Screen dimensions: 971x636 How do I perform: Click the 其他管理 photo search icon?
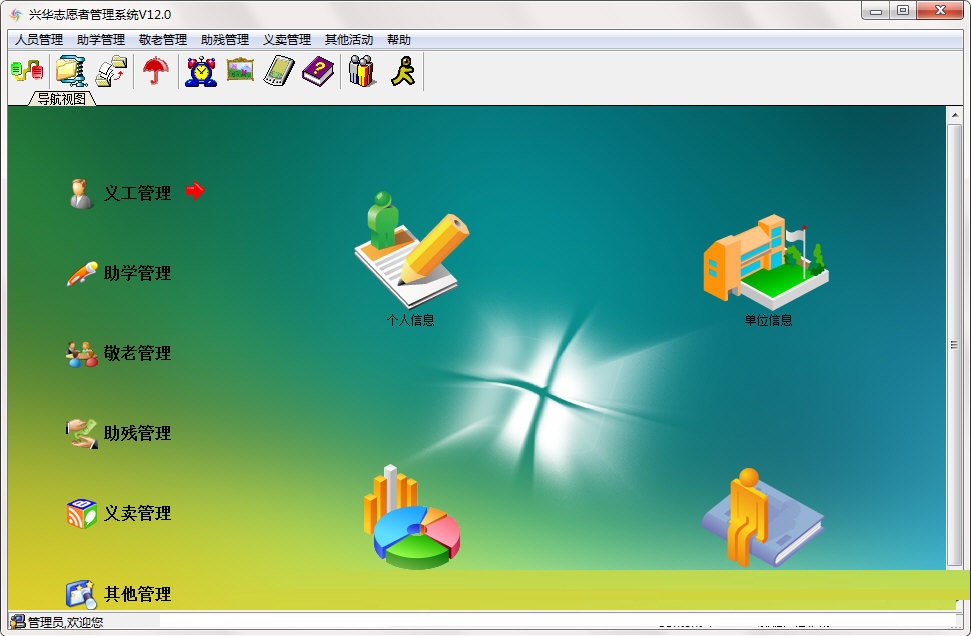point(81,595)
